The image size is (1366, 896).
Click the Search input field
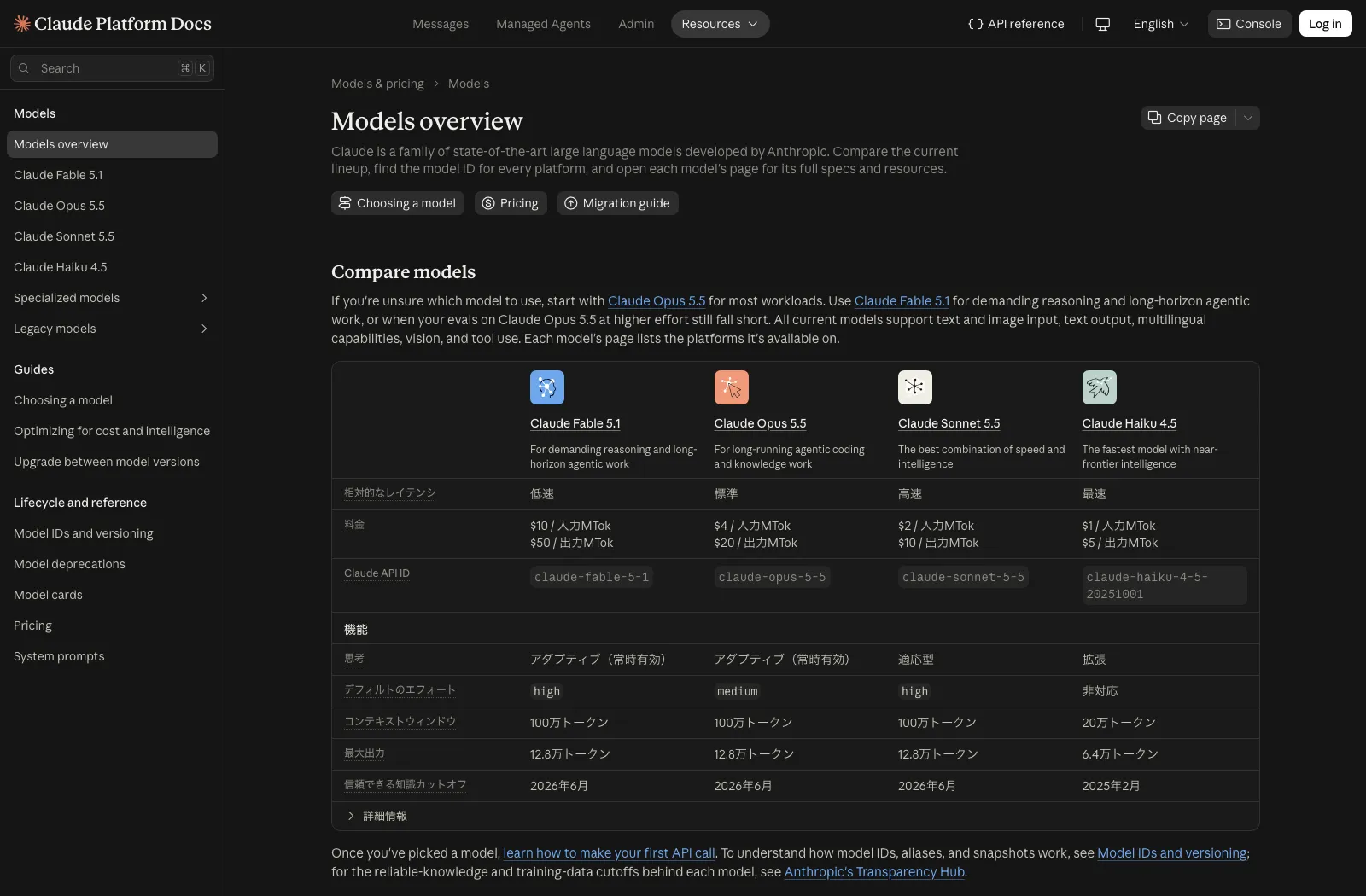click(x=112, y=68)
